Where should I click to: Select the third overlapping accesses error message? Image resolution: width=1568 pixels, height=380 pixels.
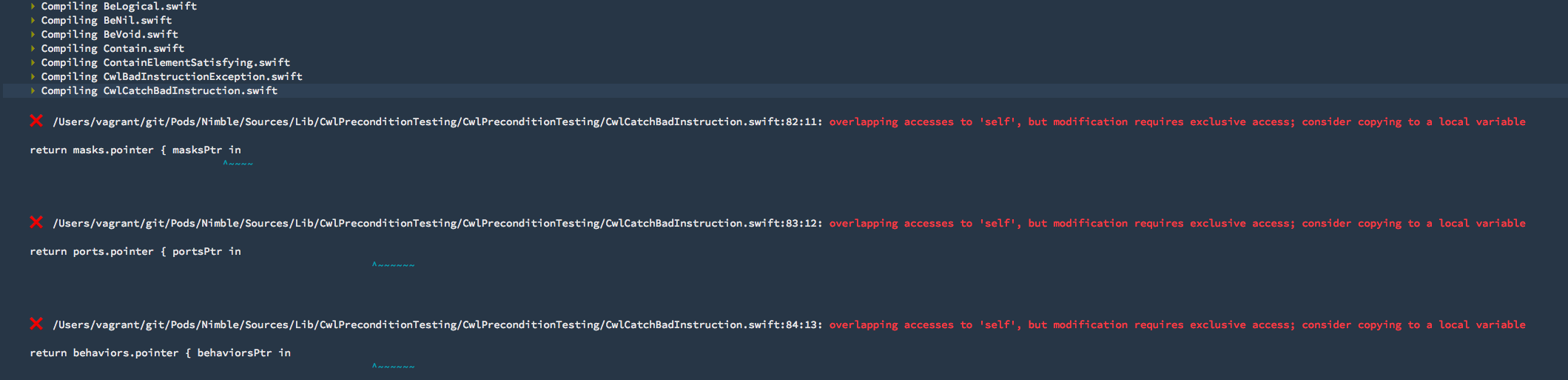1177,324
